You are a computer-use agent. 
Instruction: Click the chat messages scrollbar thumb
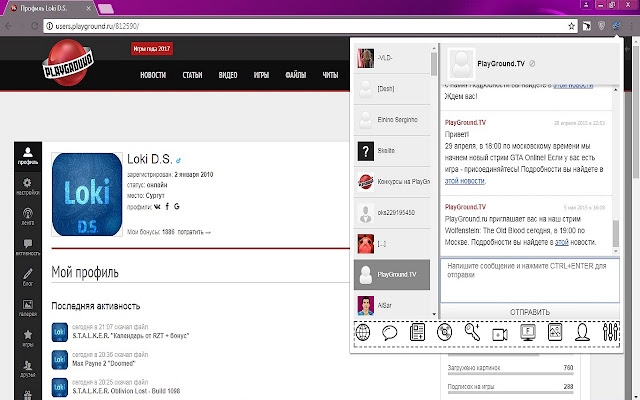click(x=616, y=233)
